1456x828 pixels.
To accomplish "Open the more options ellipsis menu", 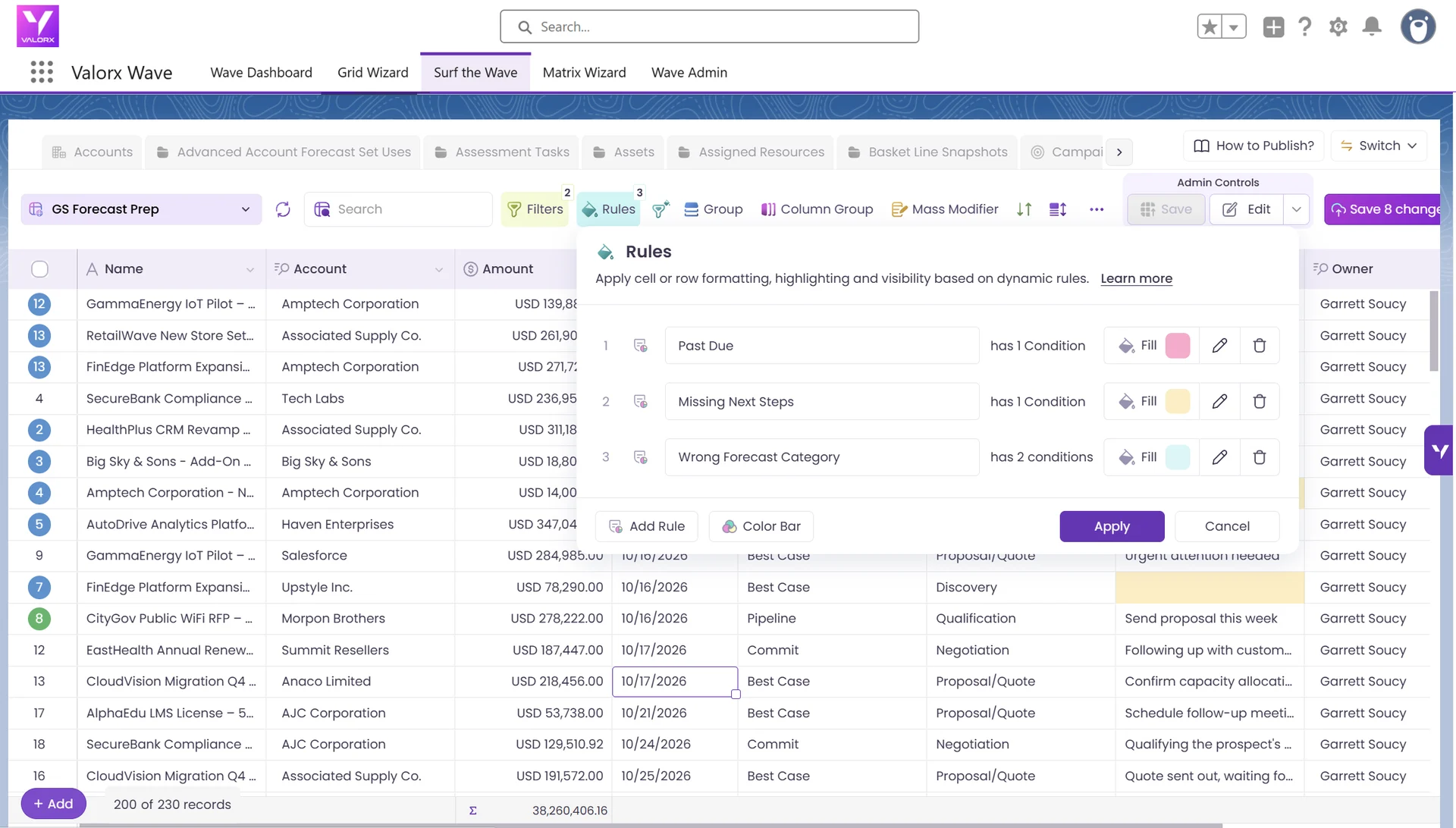I will (x=1097, y=209).
